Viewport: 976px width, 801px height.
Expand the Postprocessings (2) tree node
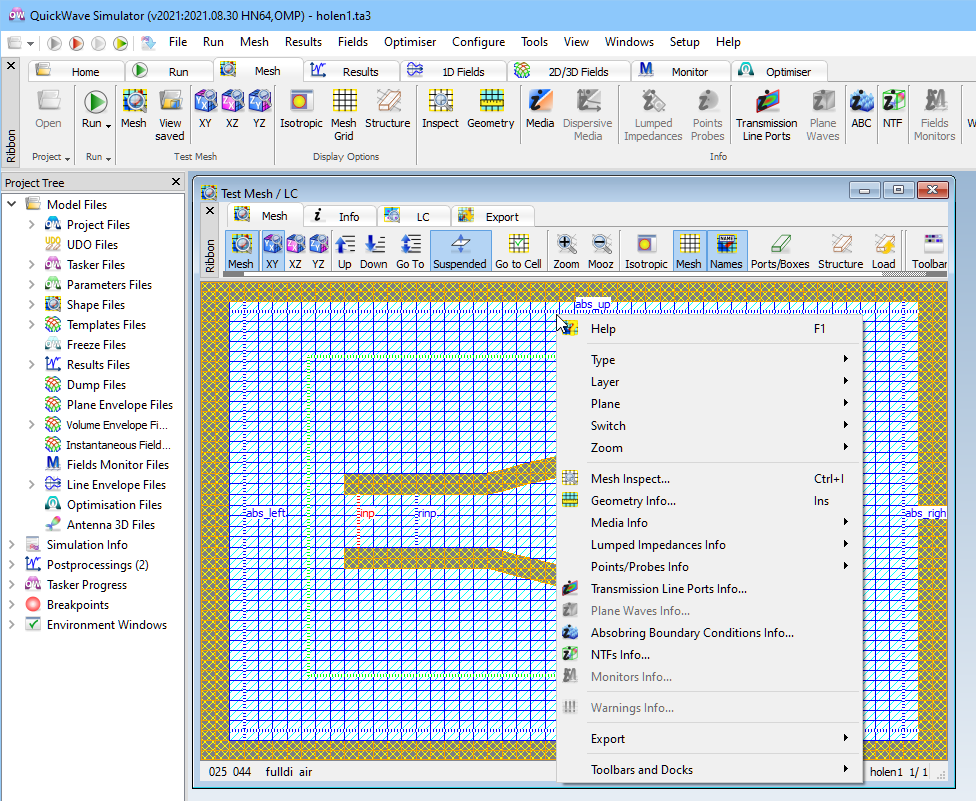coord(12,564)
